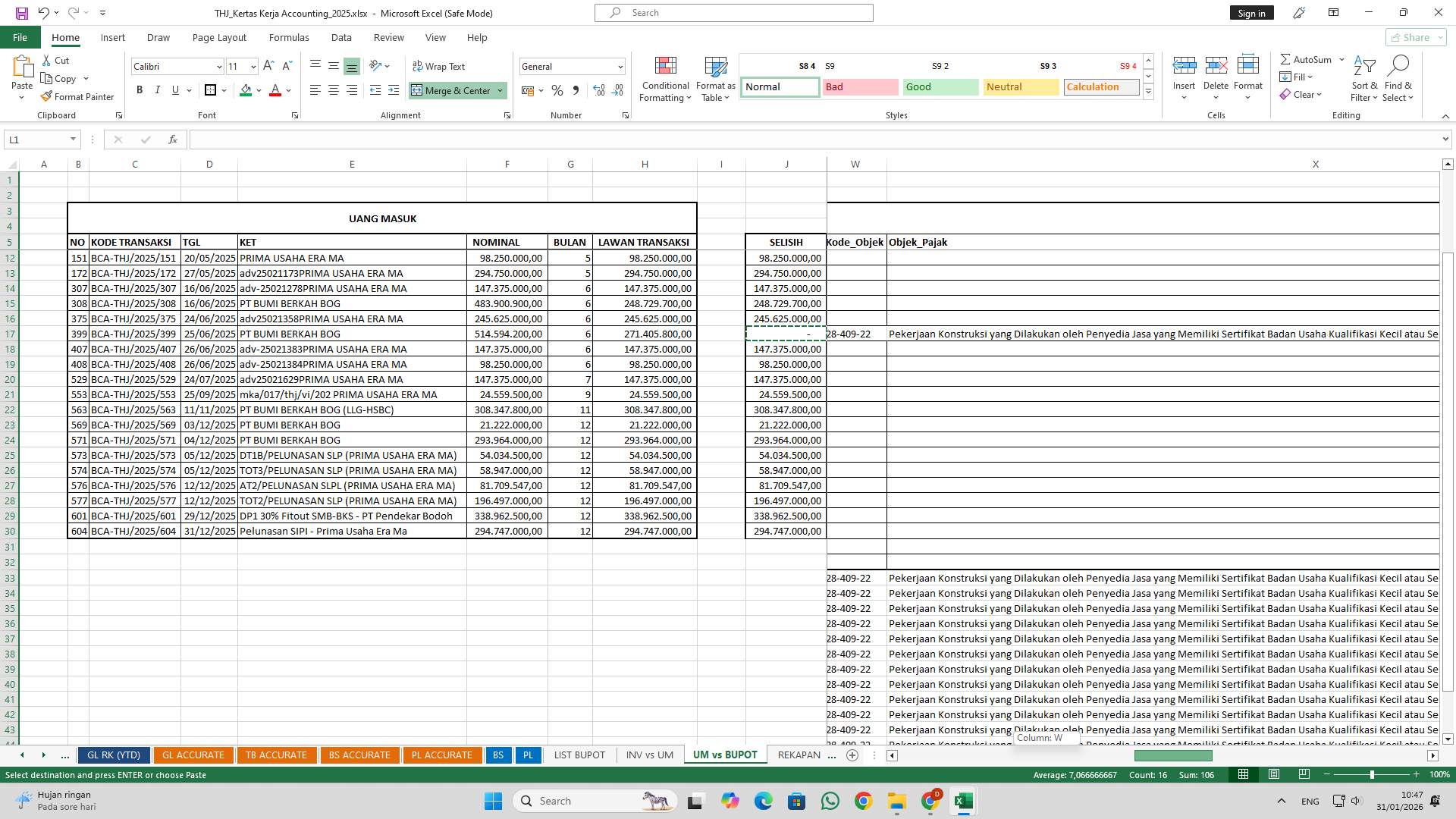The height and width of the screenshot is (819, 1456).
Task: Open WhatsApp from the taskbar
Action: (x=830, y=801)
